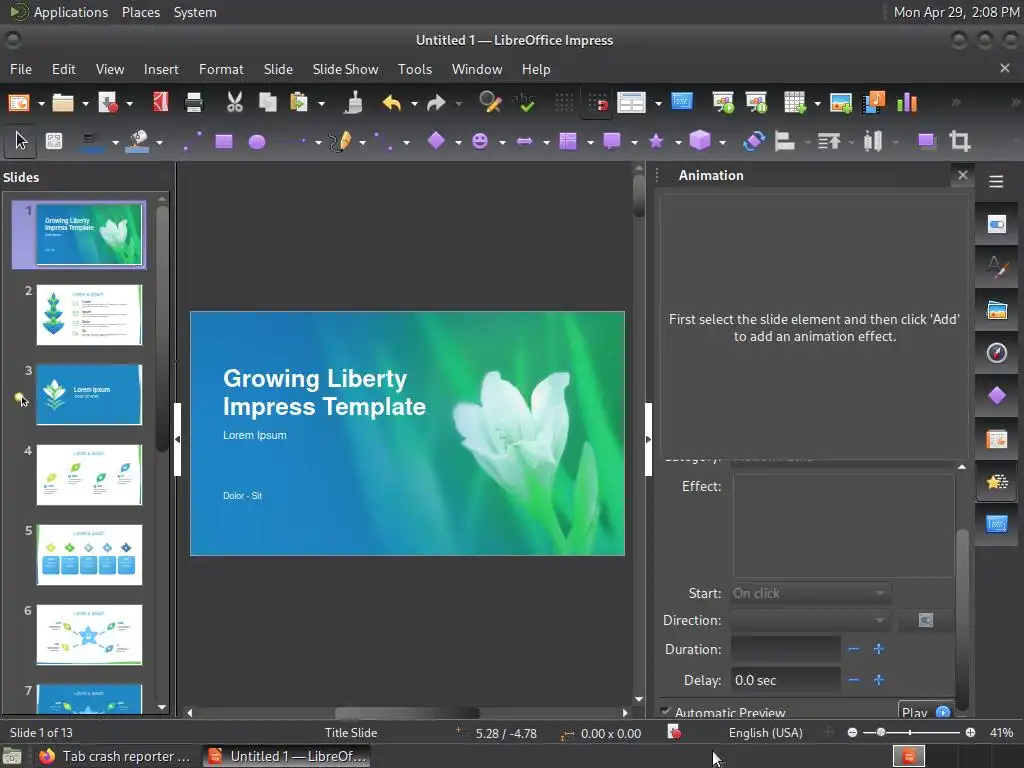The width and height of the screenshot is (1024, 768).
Task: Click English (USA) language in status bar
Action: coord(765,733)
